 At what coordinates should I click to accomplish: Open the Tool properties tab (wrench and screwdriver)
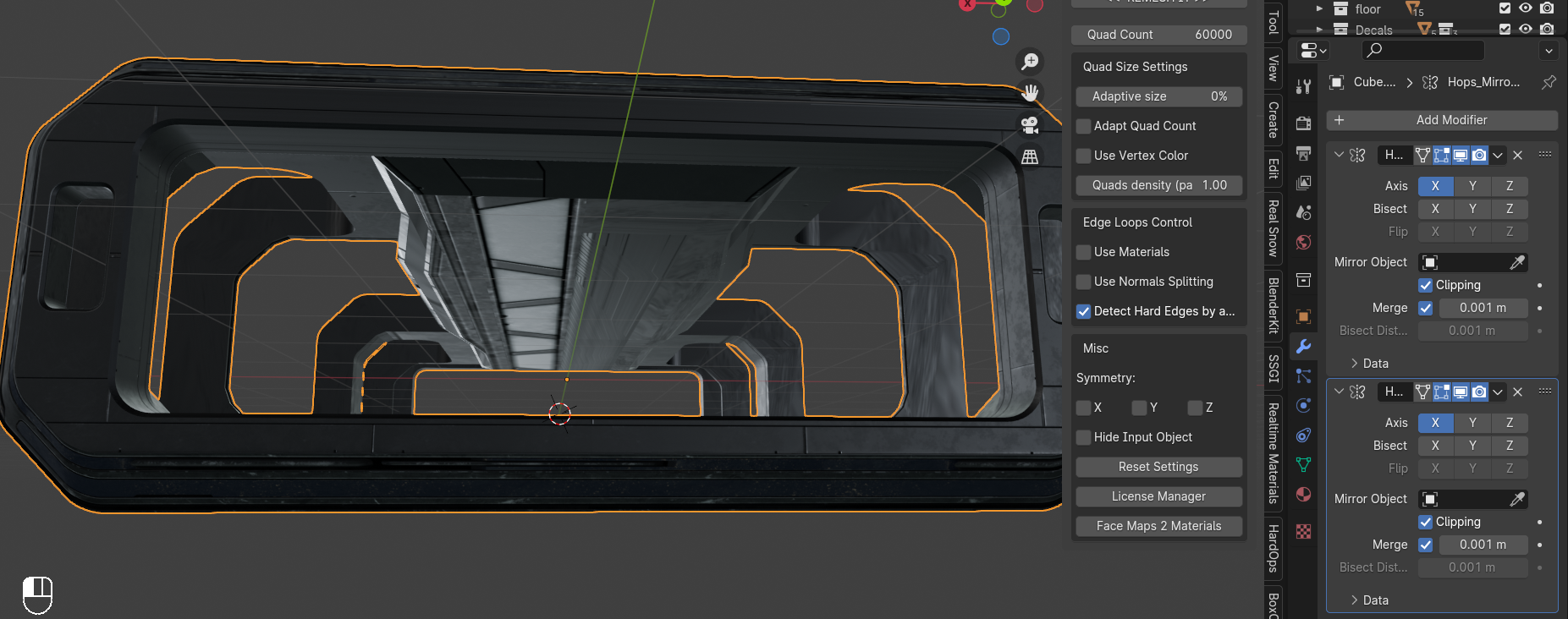pos(1303,86)
